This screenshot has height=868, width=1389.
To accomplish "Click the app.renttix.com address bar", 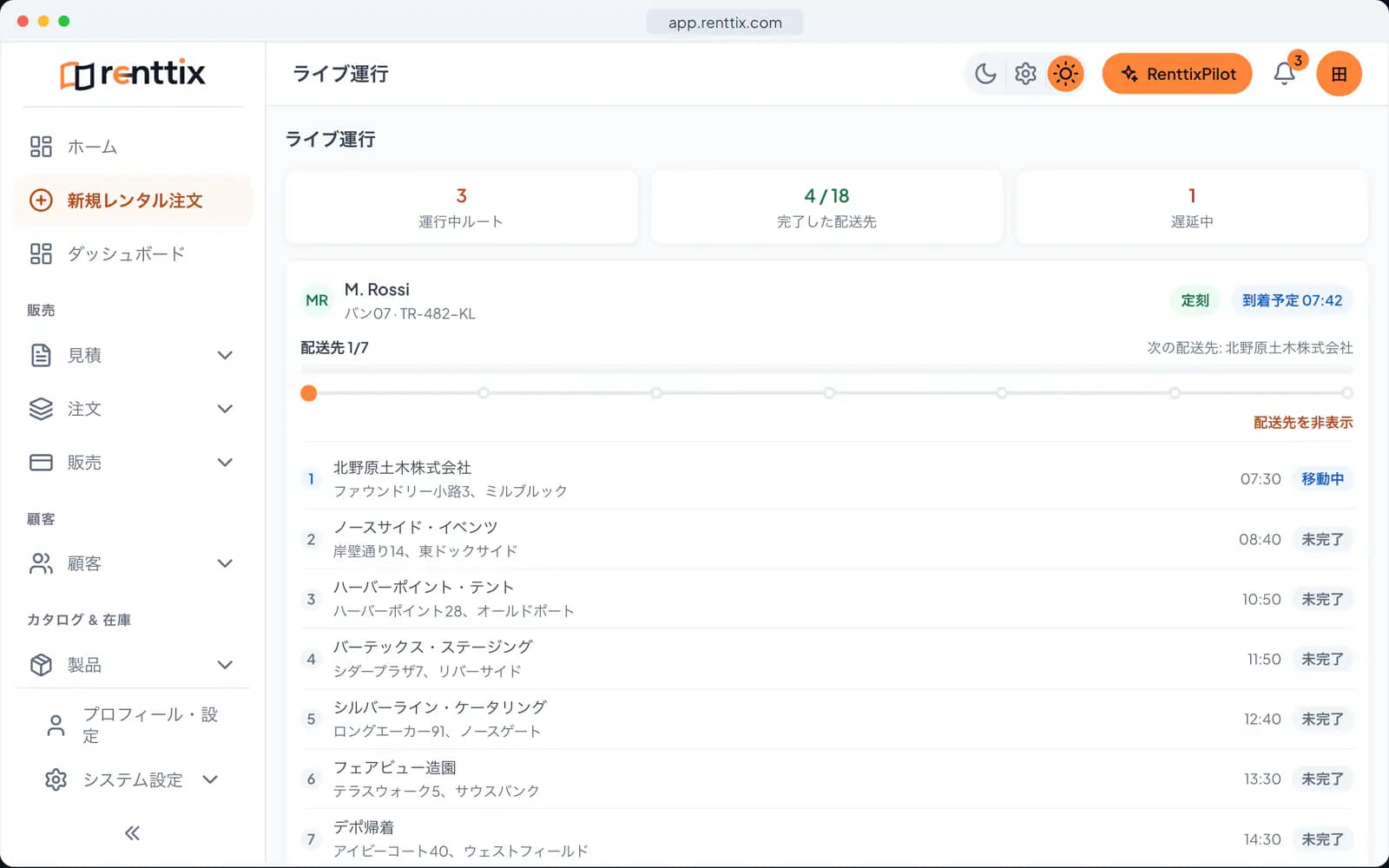I will pyautogui.click(x=725, y=23).
